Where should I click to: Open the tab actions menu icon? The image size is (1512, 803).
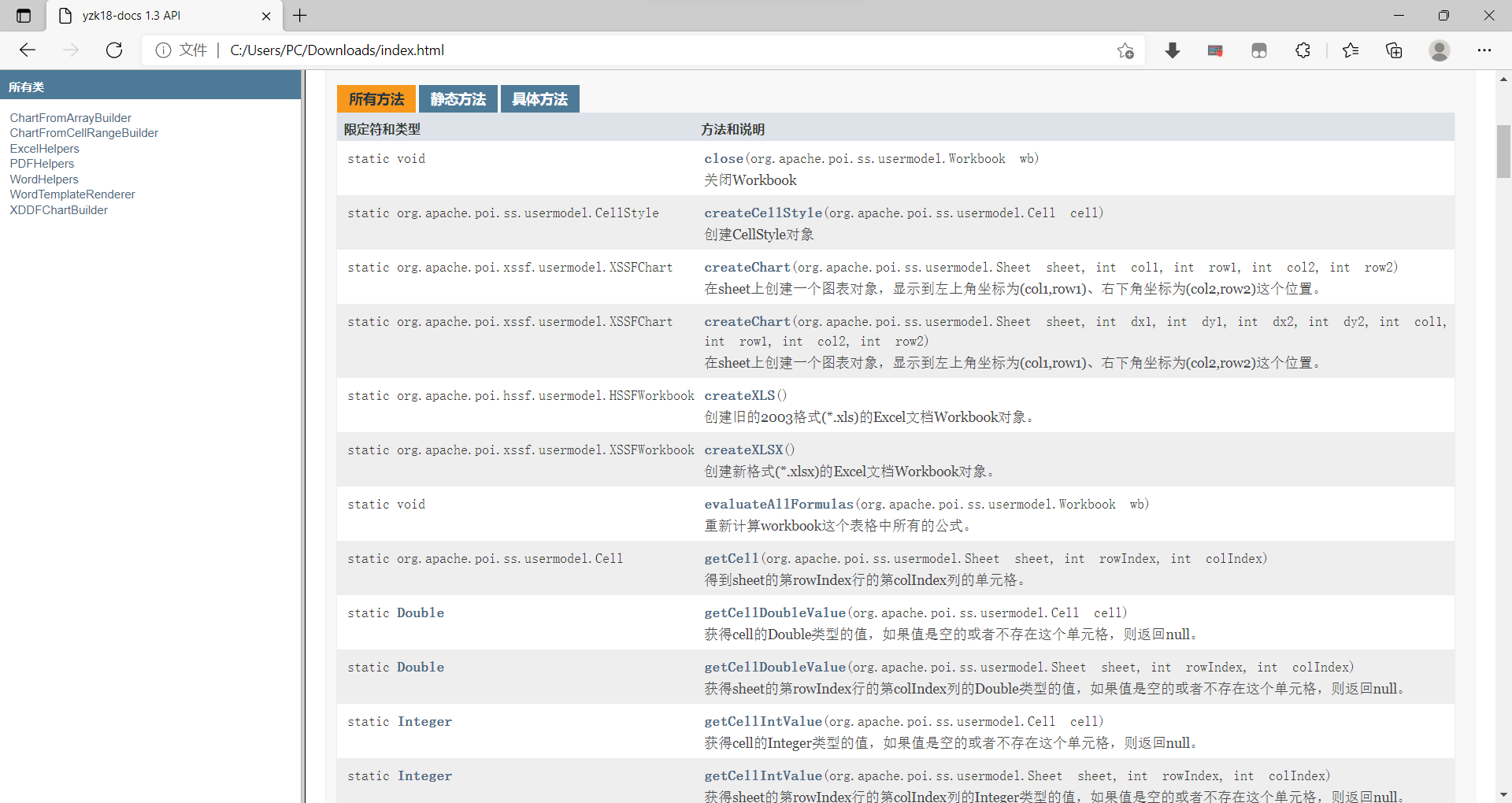pyautogui.click(x=24, y=16)
